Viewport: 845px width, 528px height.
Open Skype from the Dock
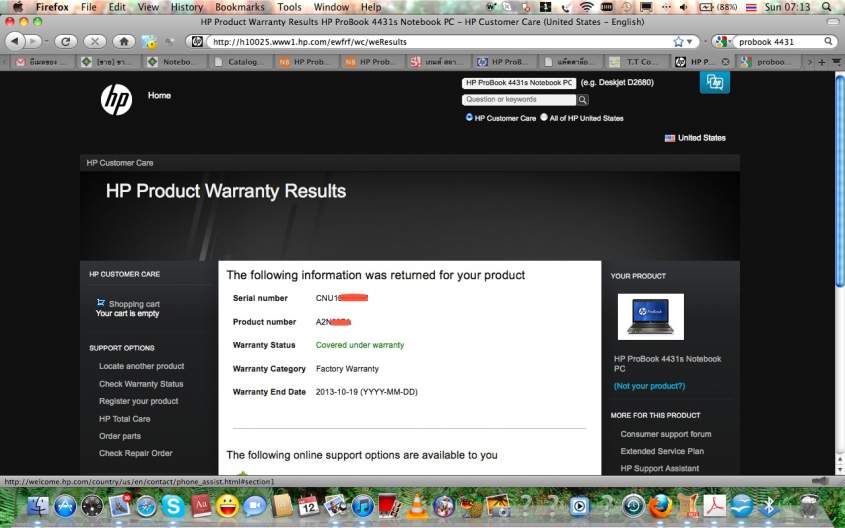tap(173, 506)
